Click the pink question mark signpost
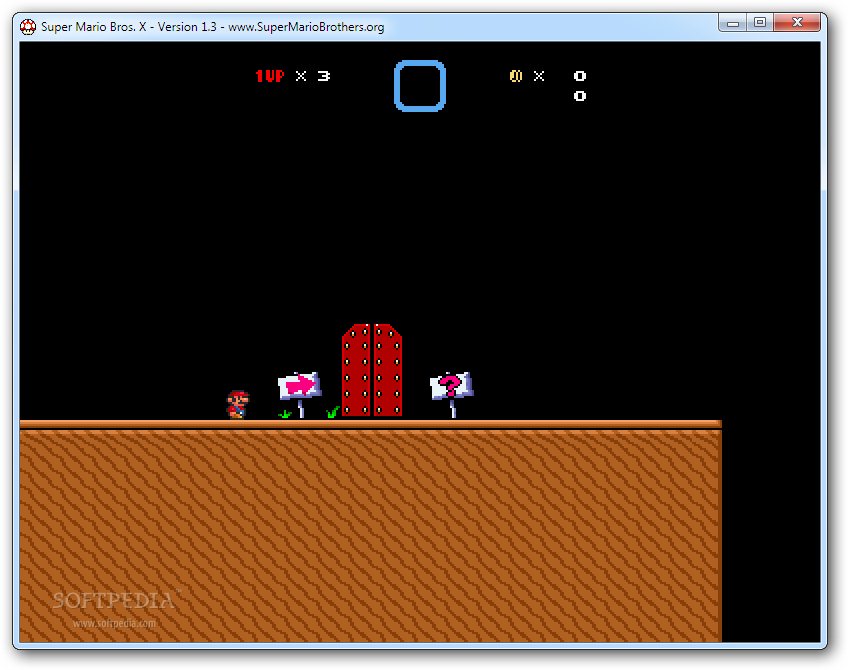The width and height of the screenshot is (848, 670). [452, 394]
